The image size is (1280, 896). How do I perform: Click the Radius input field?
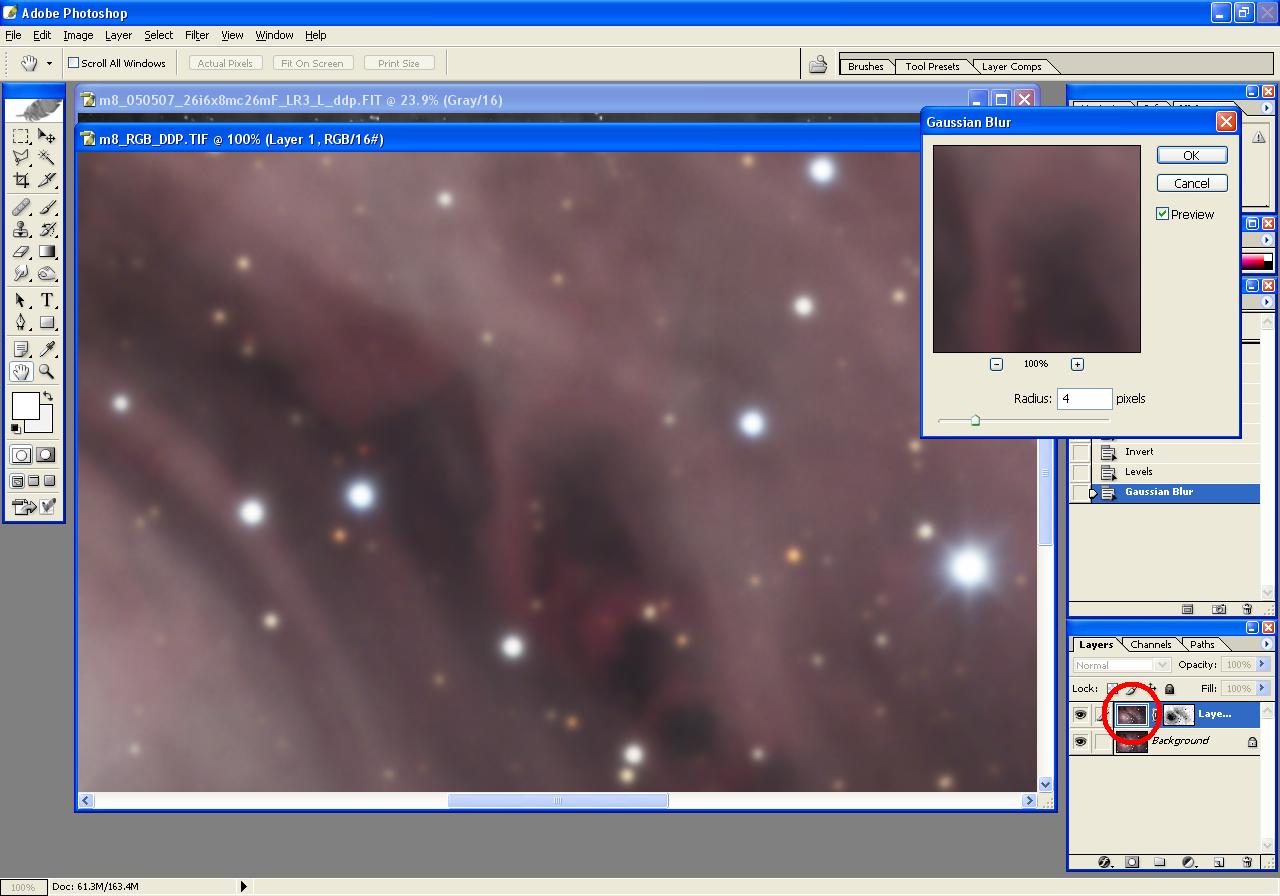[1084, 399]
